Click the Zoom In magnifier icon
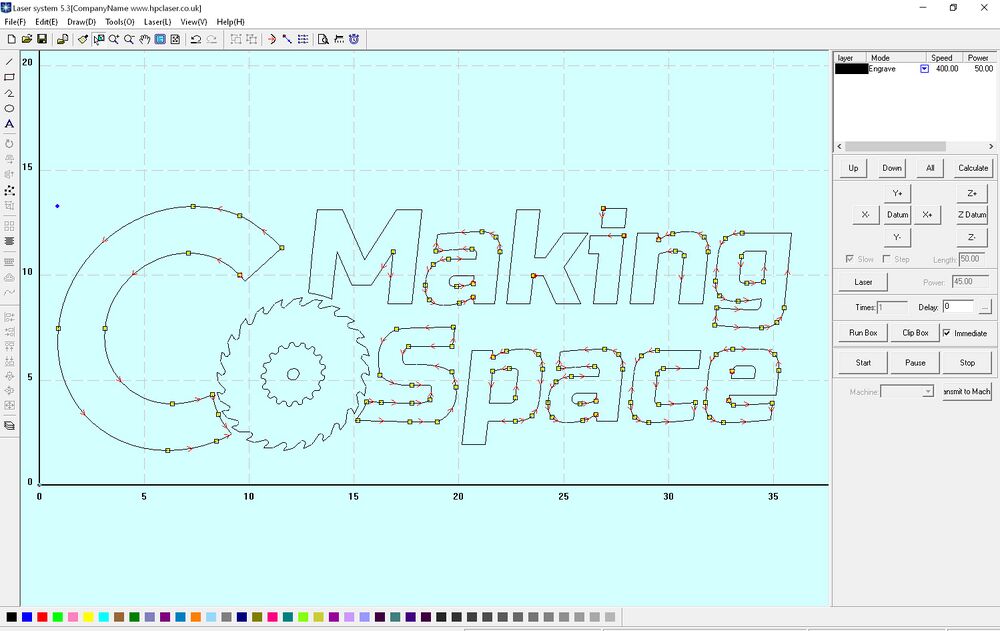 coord(114,39)
